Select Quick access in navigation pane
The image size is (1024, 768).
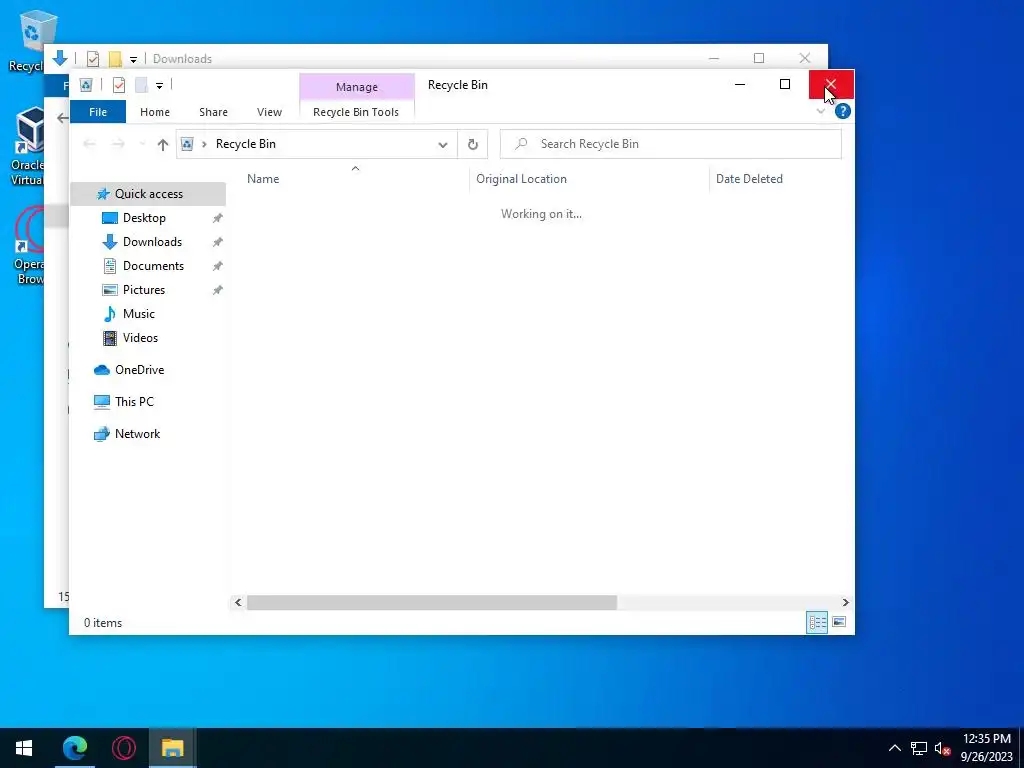point(148,194)
